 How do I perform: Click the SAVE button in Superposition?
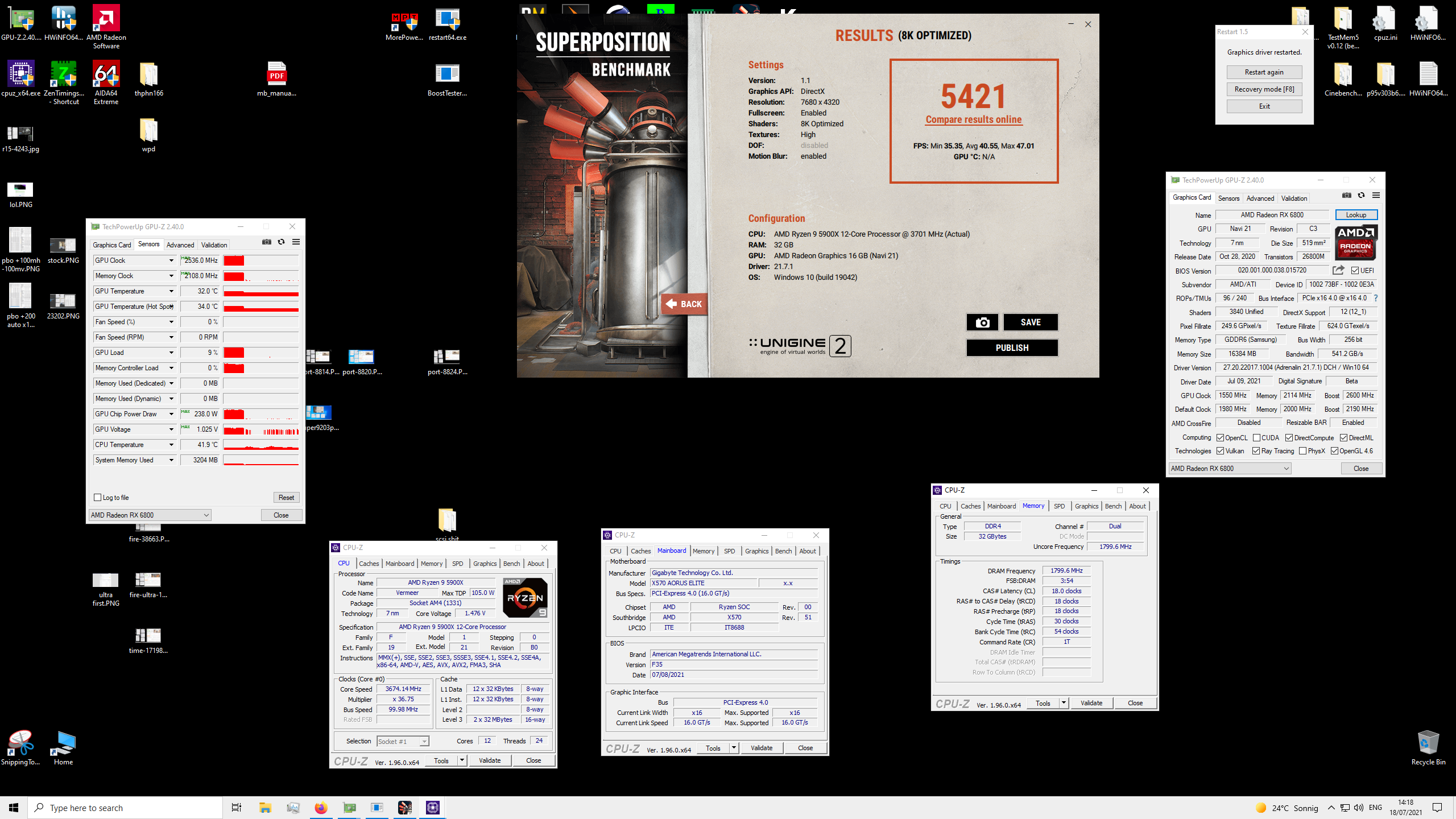pos(1031,322)
